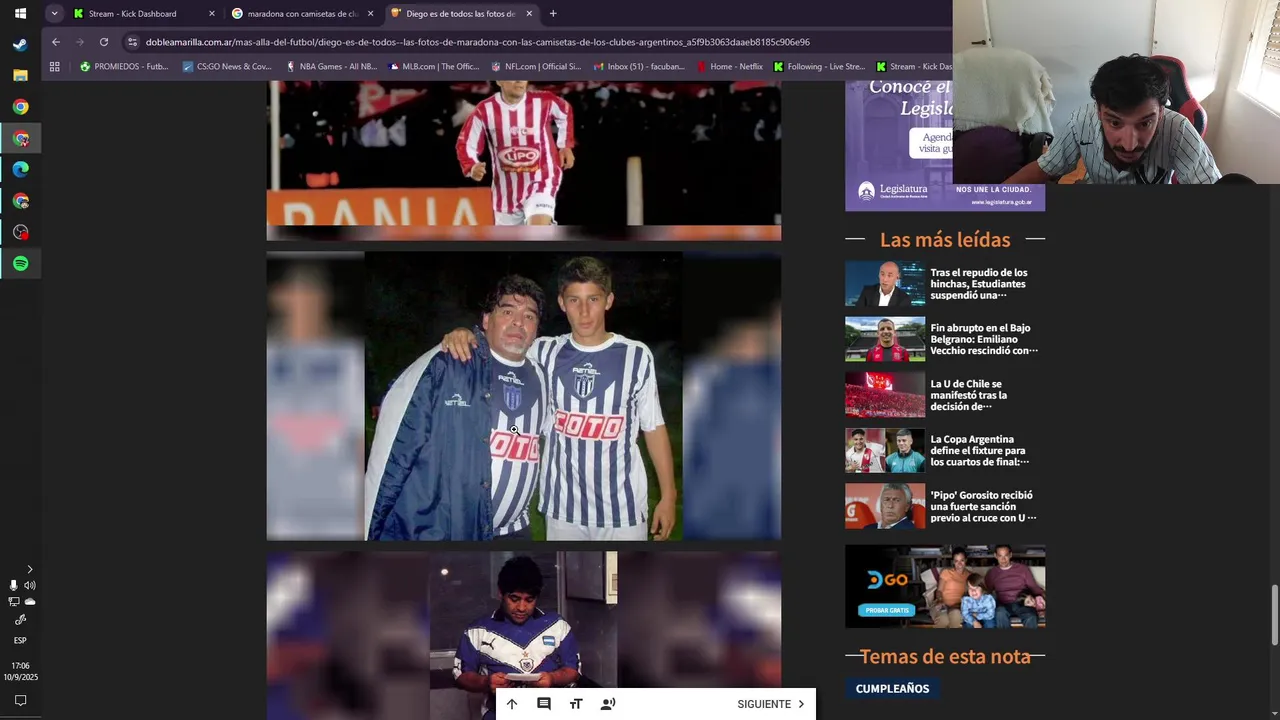The image size is (1280, 720).
Task: Close the maradona con camisetas tab
Action: pos(371,14)
